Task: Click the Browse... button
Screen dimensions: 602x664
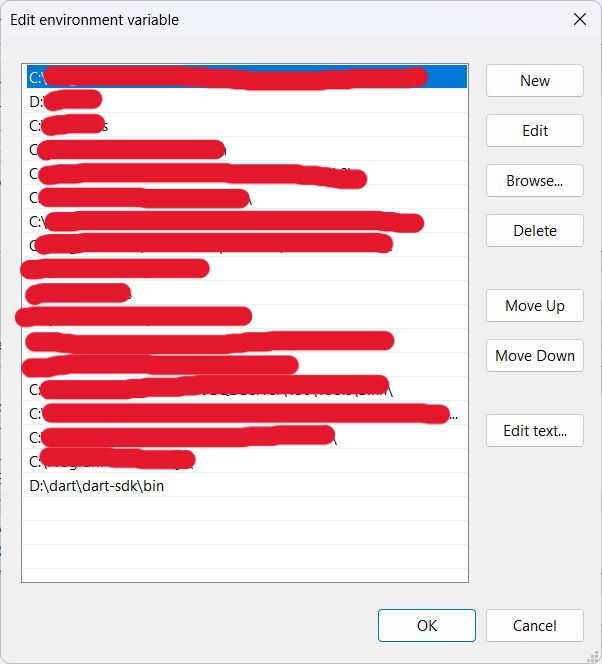Action: click(535, 180)
